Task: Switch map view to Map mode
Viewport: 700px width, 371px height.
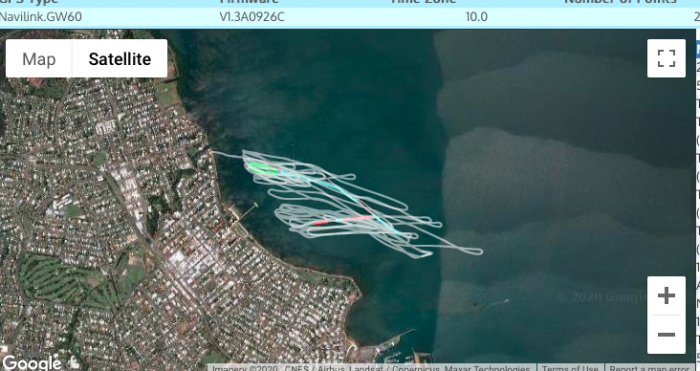Action: (x=39, y=58)
